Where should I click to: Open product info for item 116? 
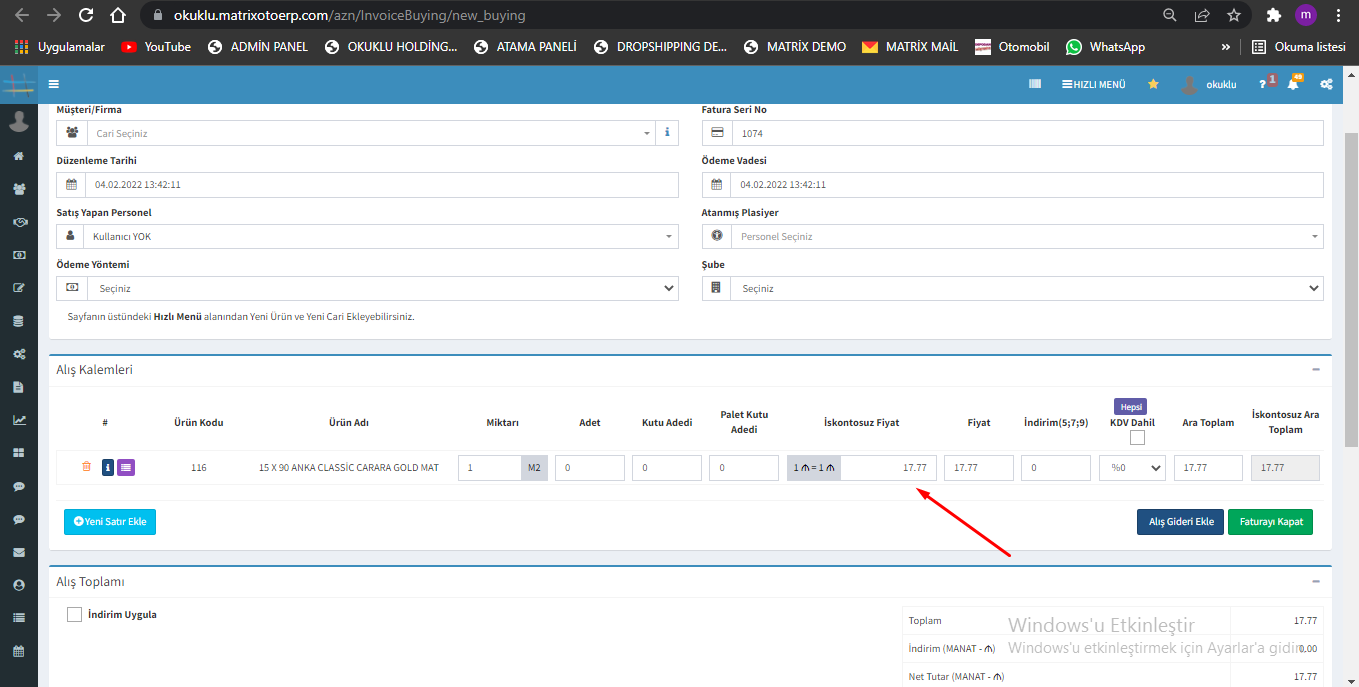pos(108,467)
